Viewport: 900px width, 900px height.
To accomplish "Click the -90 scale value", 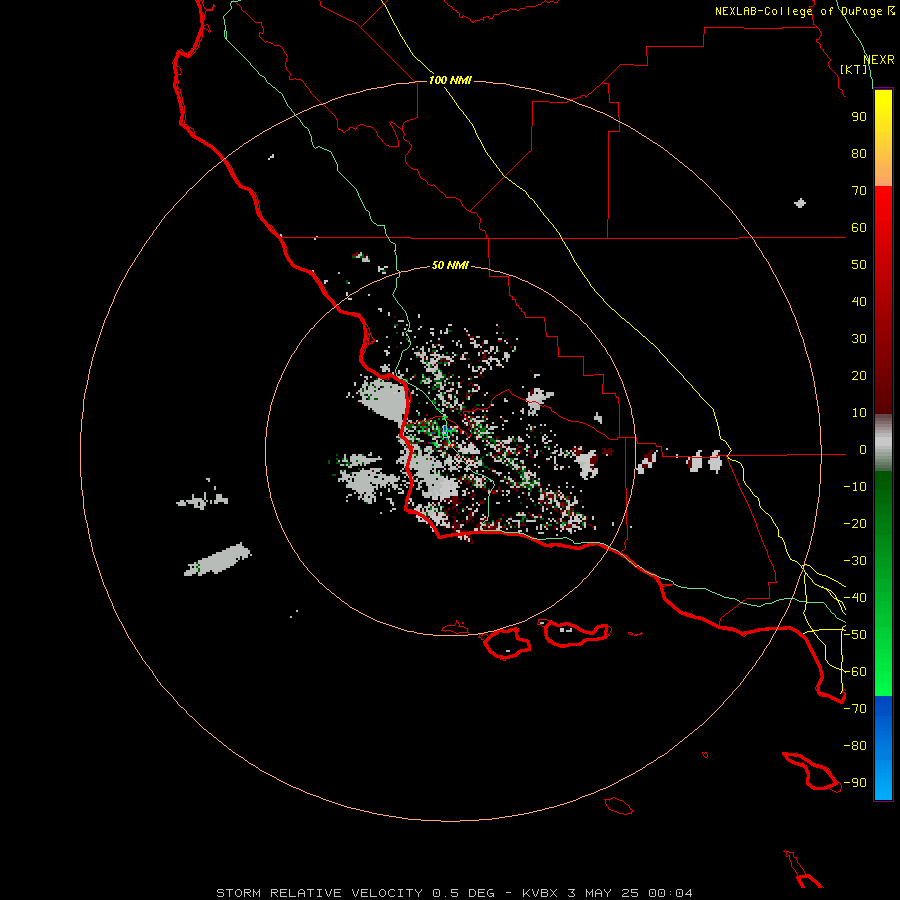I will coord(855,783).
